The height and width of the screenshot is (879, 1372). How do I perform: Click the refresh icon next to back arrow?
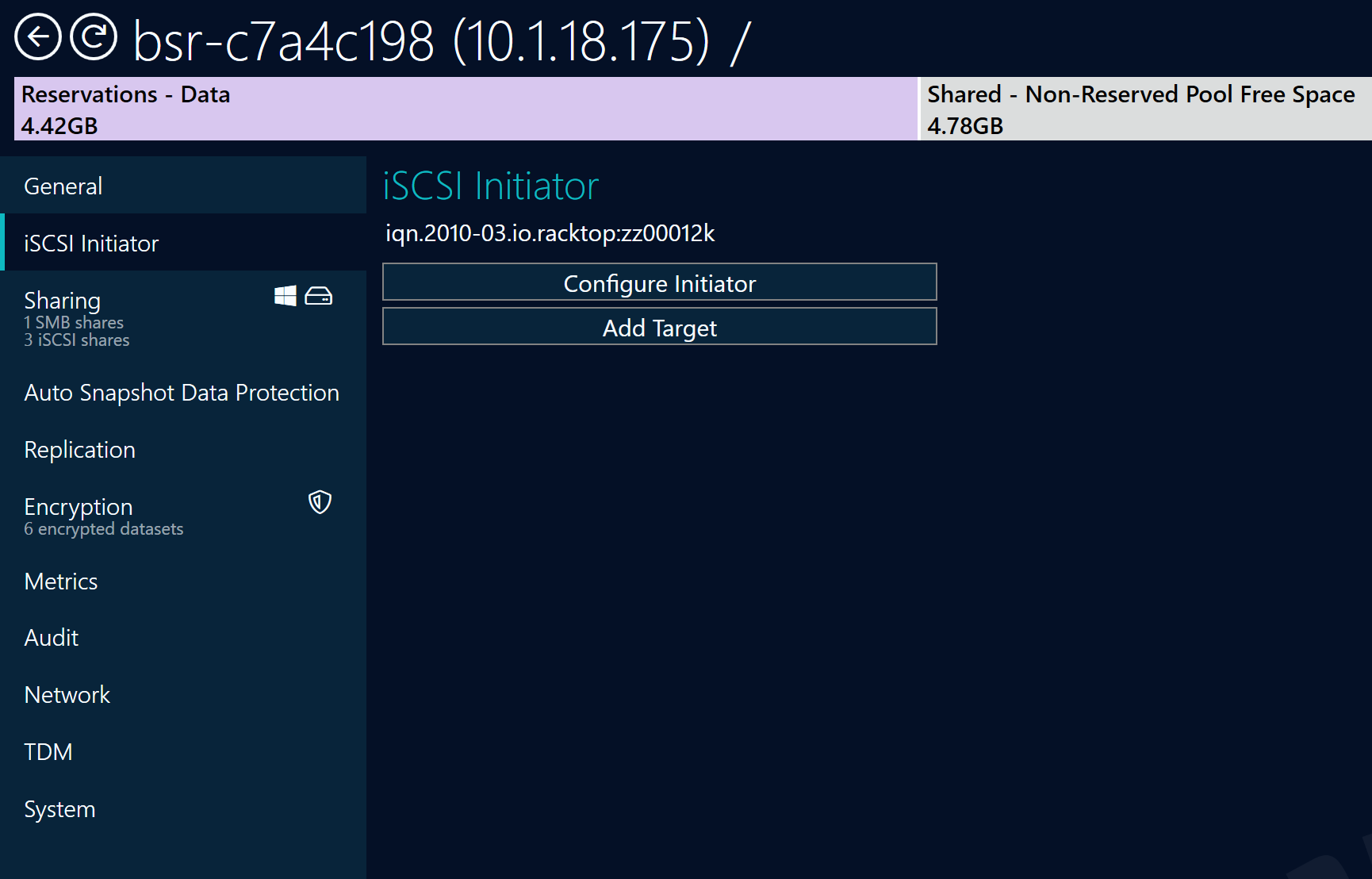(93, 37)
